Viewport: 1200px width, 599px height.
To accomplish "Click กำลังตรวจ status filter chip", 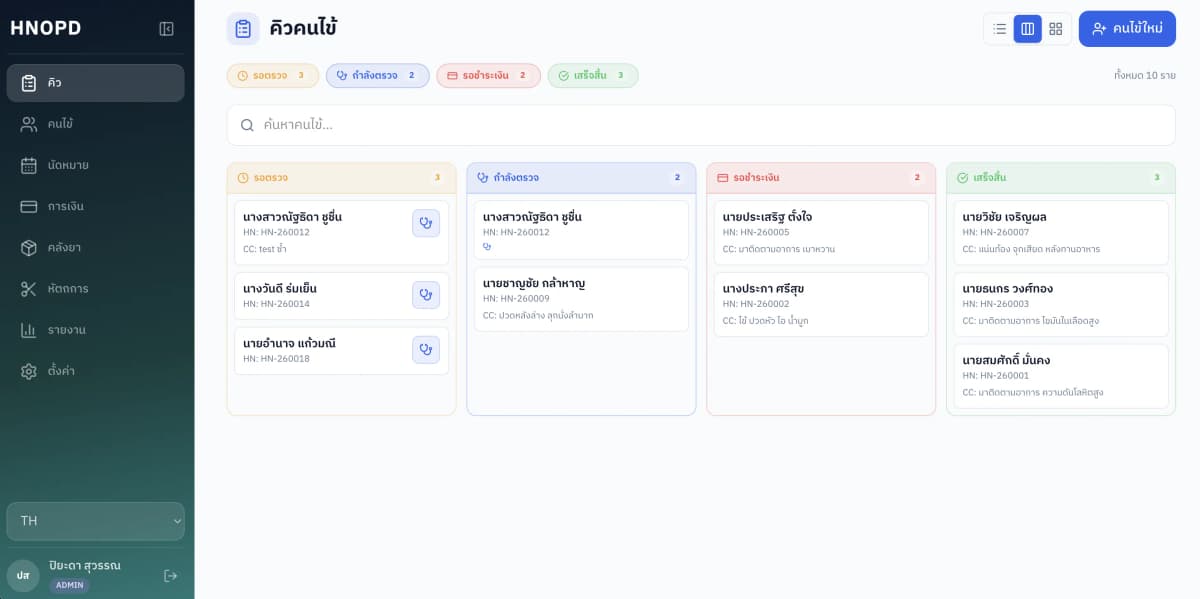I will [377, 76].
